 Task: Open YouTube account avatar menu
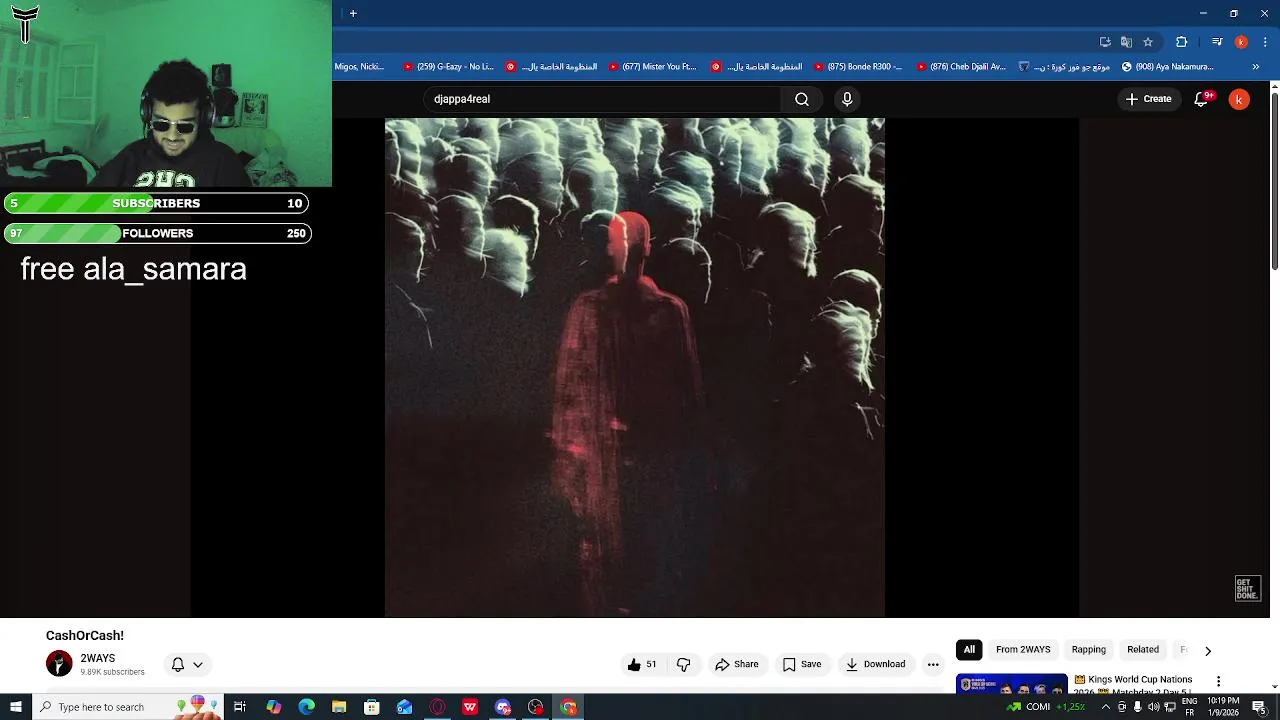point(1239,99)
